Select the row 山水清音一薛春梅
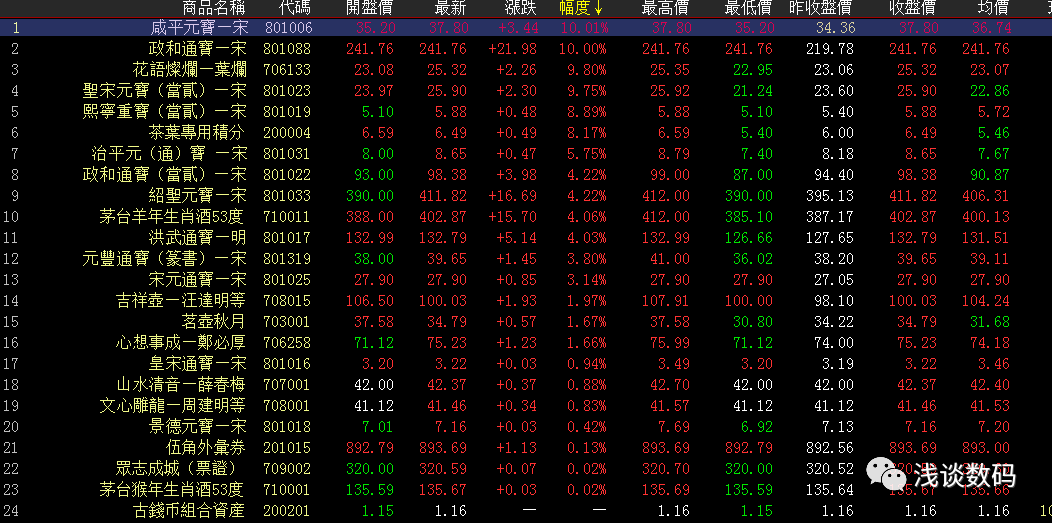This screenshot has height=523, width=1052. click(526, 384)
